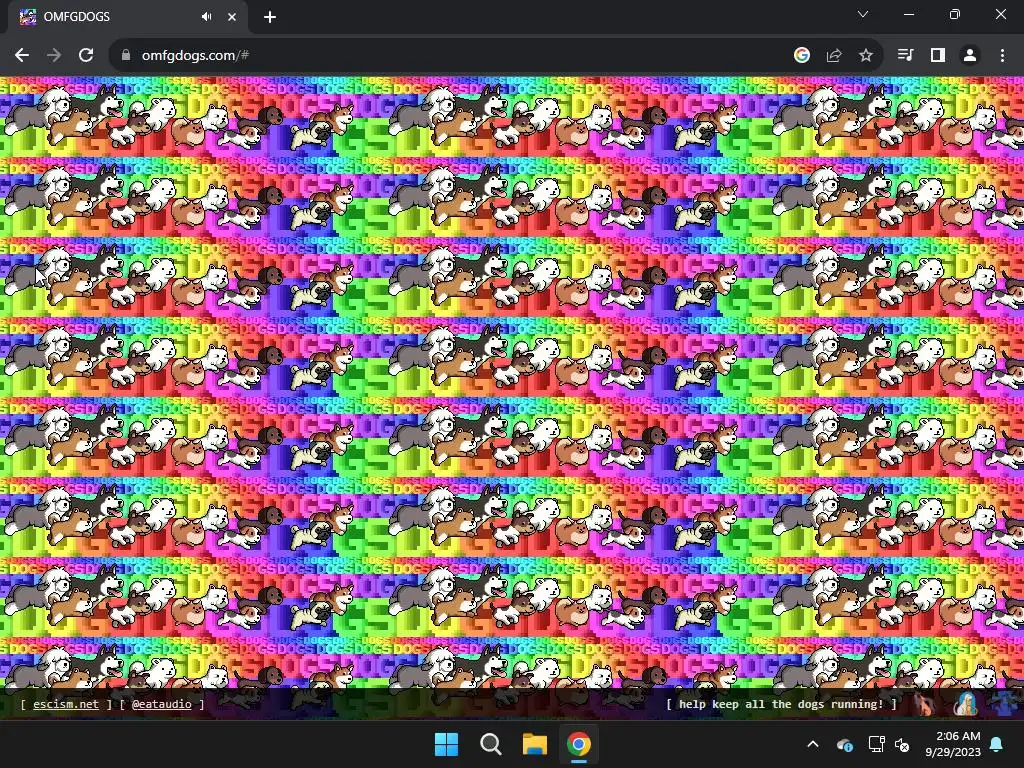Click the Google icon in address bar

(802, 56)
